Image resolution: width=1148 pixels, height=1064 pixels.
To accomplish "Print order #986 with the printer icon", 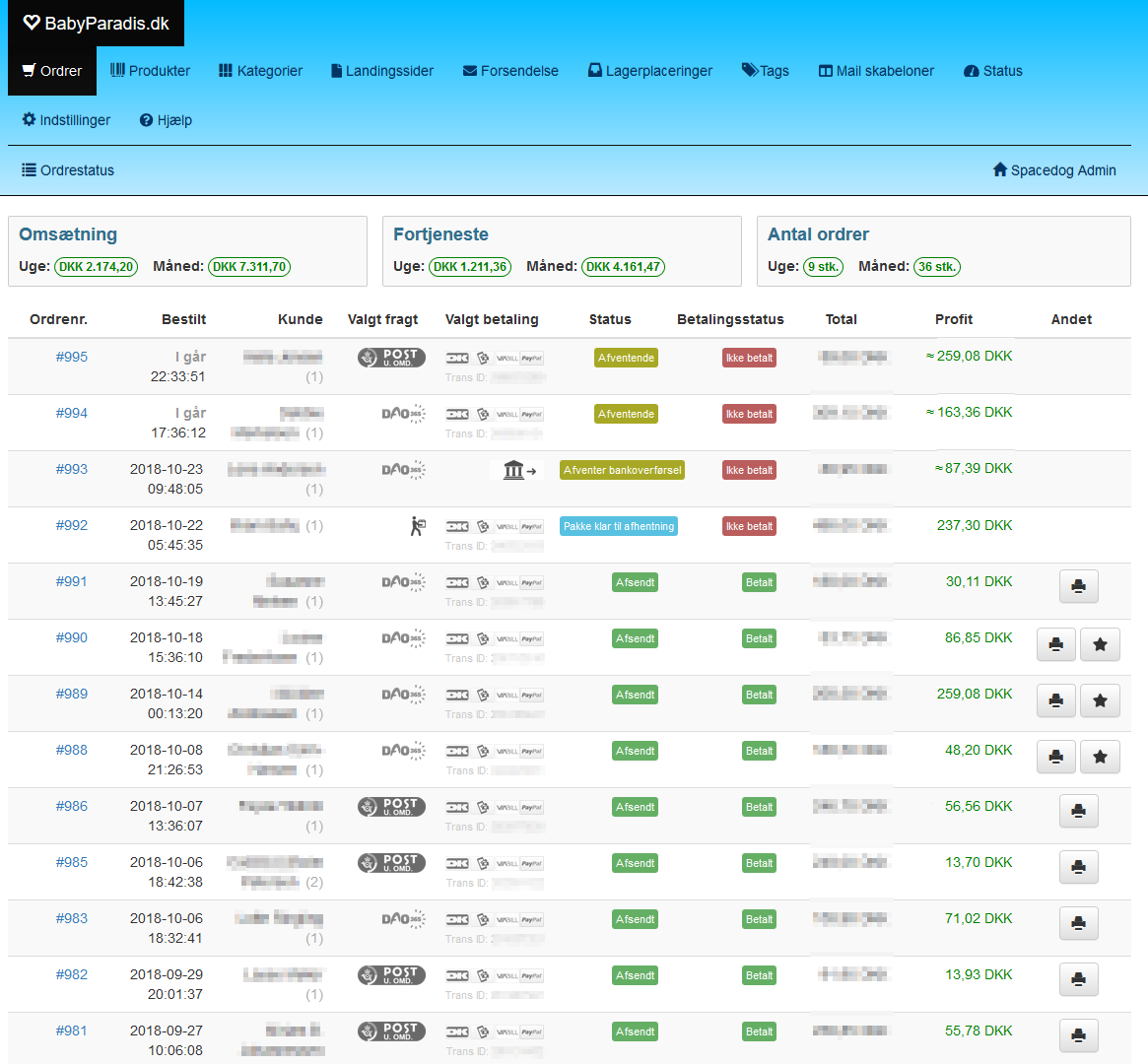I will point(1078,811).
